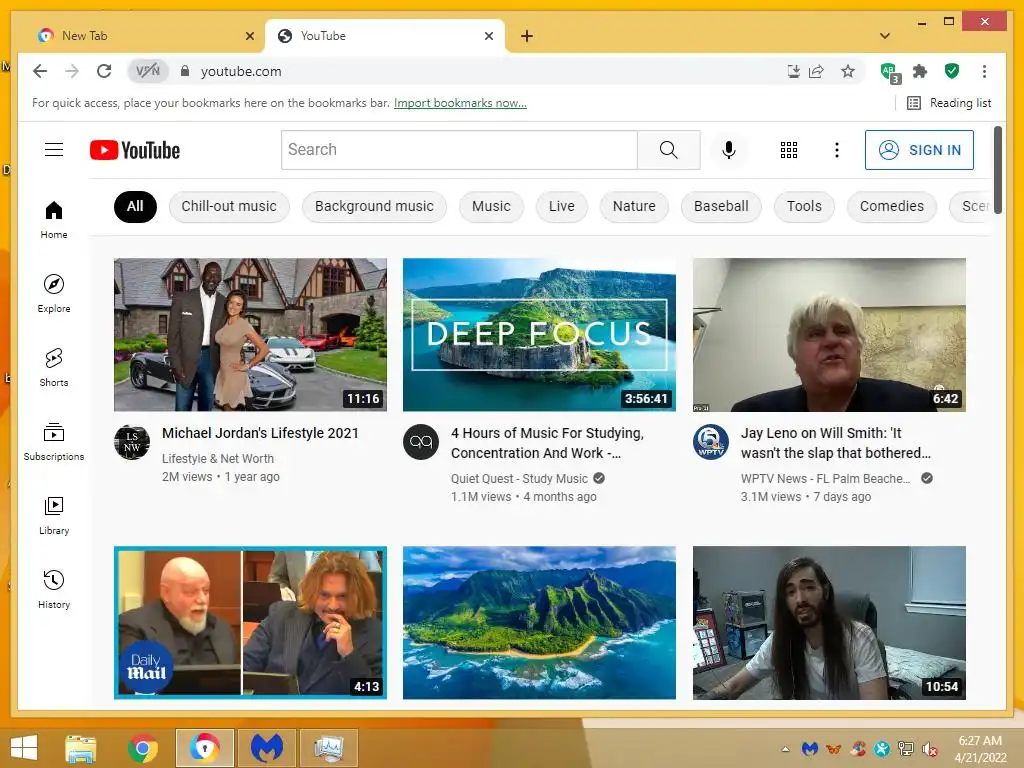Click the search magnifier button
Image resolution: width=1024 pixels, height=768 pixels.
tap(669, 150)
